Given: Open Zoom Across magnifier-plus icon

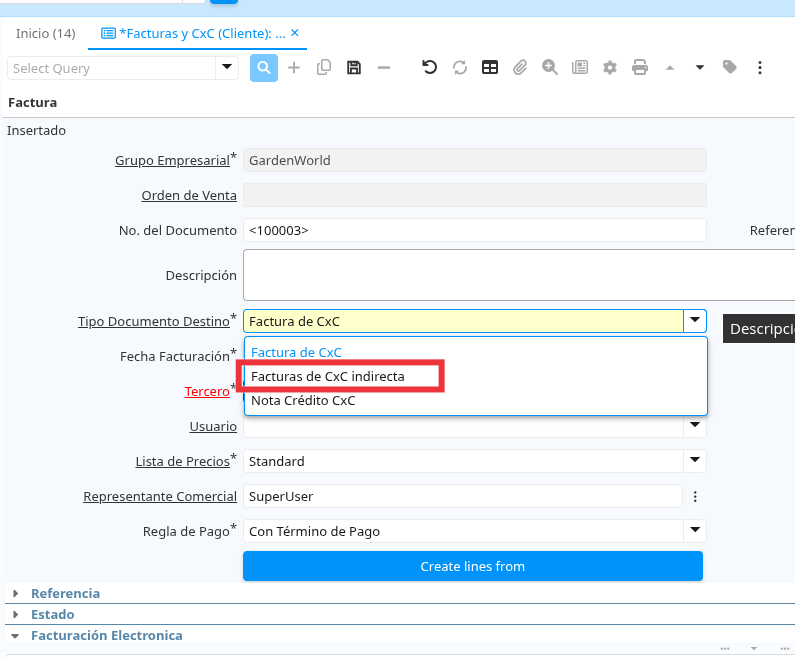Looking at the screenshot, I should (550, 67).
